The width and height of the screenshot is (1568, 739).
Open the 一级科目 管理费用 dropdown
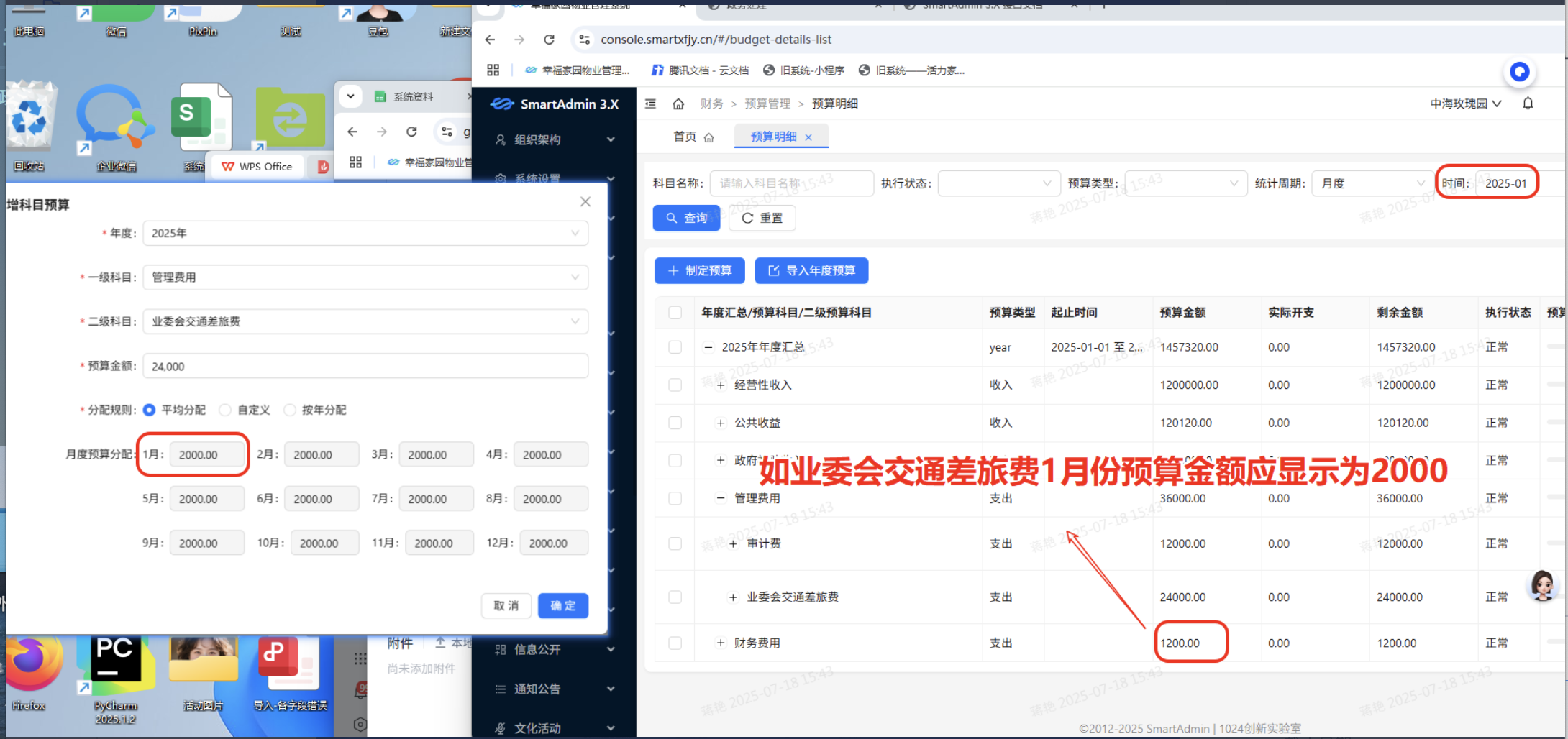[365, 277]
